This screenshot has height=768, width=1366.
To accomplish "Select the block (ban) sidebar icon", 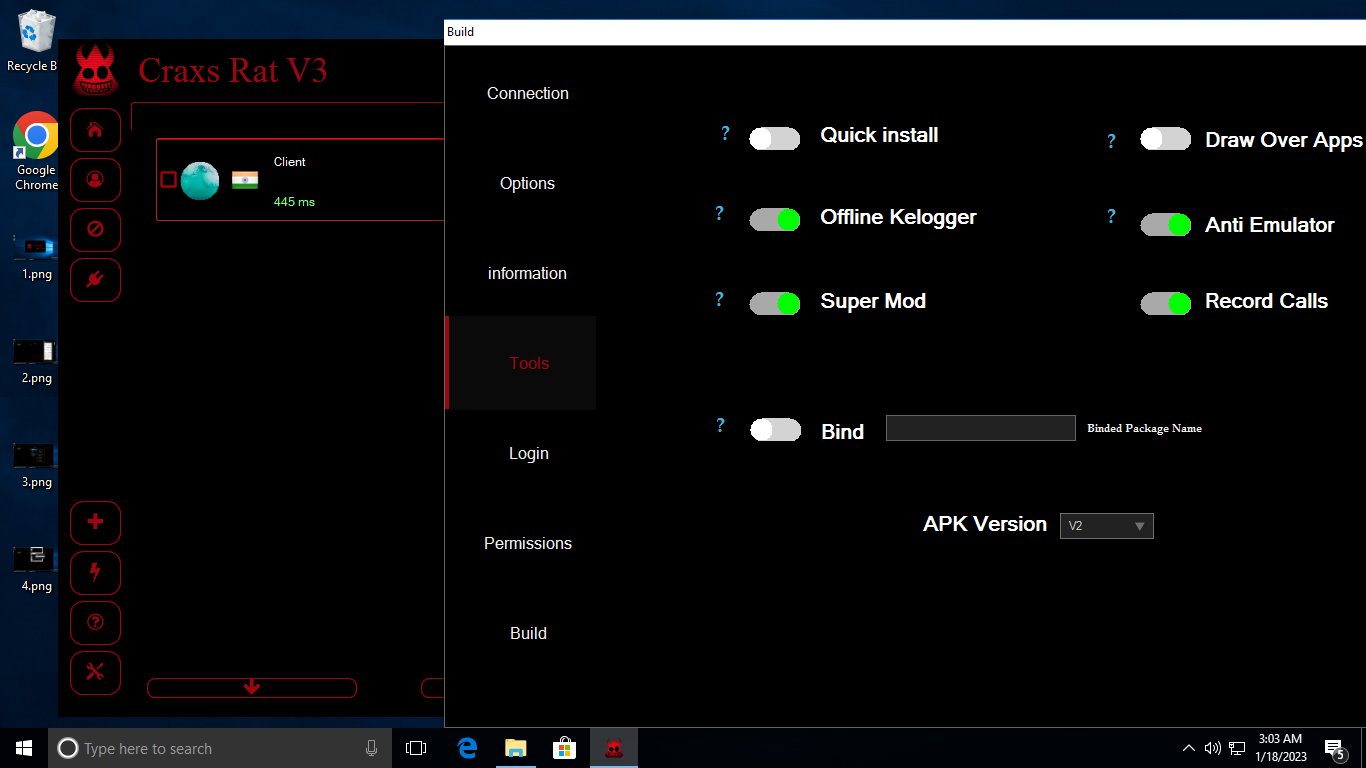I will pos(96,230).
